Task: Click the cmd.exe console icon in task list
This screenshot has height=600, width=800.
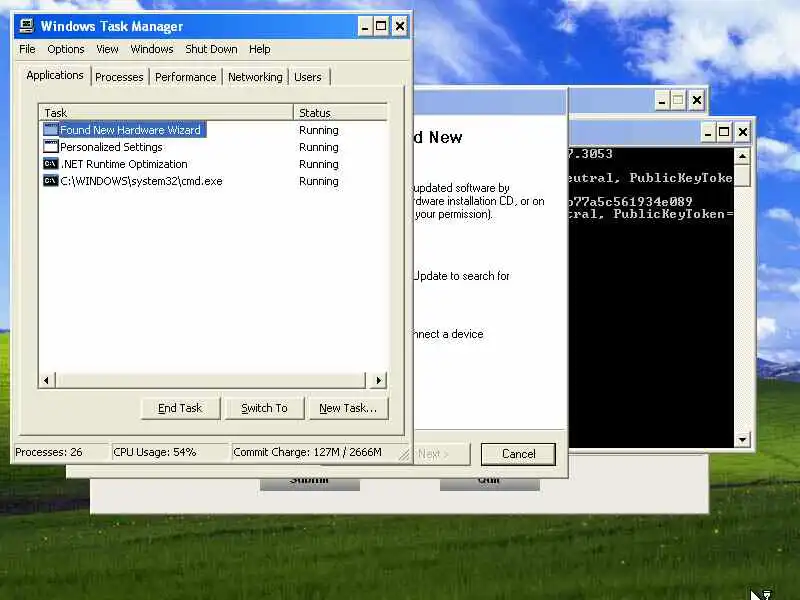Action: coord(51,181)
